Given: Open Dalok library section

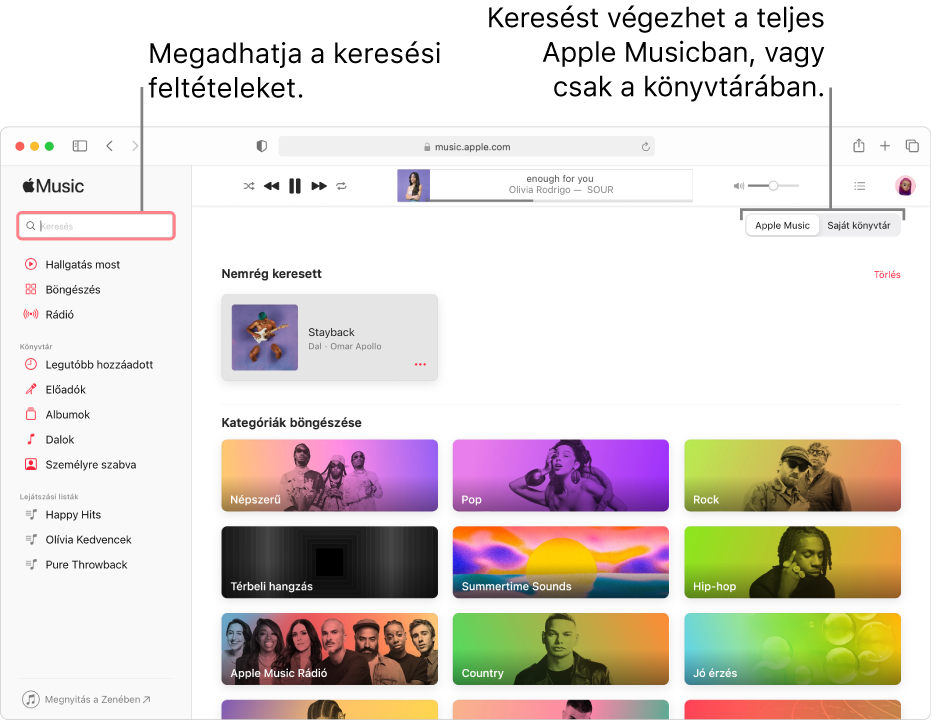Looking at the screenshot, I should (x=60, y=439).
